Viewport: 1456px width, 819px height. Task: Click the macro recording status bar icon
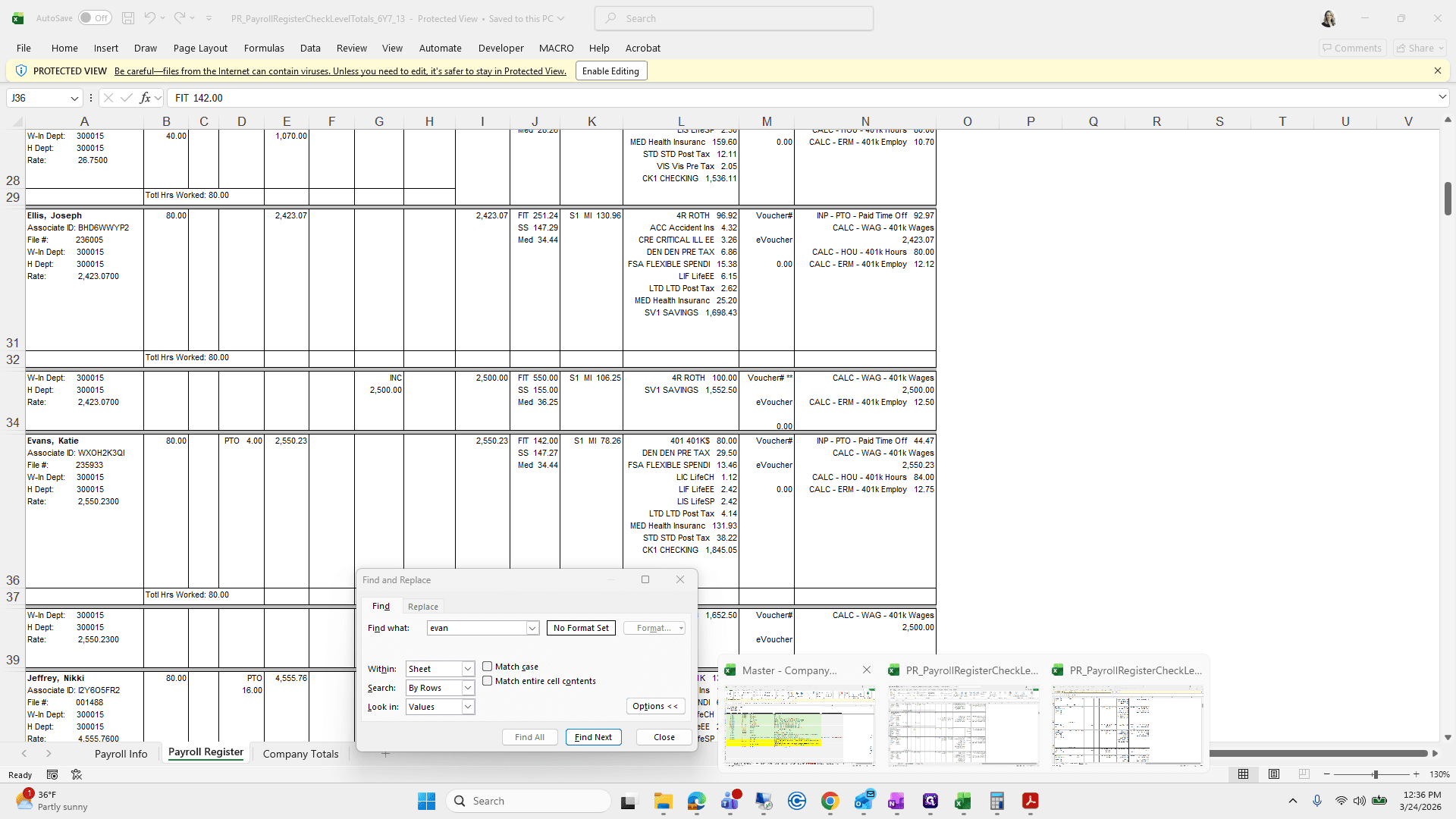(52, 775)
